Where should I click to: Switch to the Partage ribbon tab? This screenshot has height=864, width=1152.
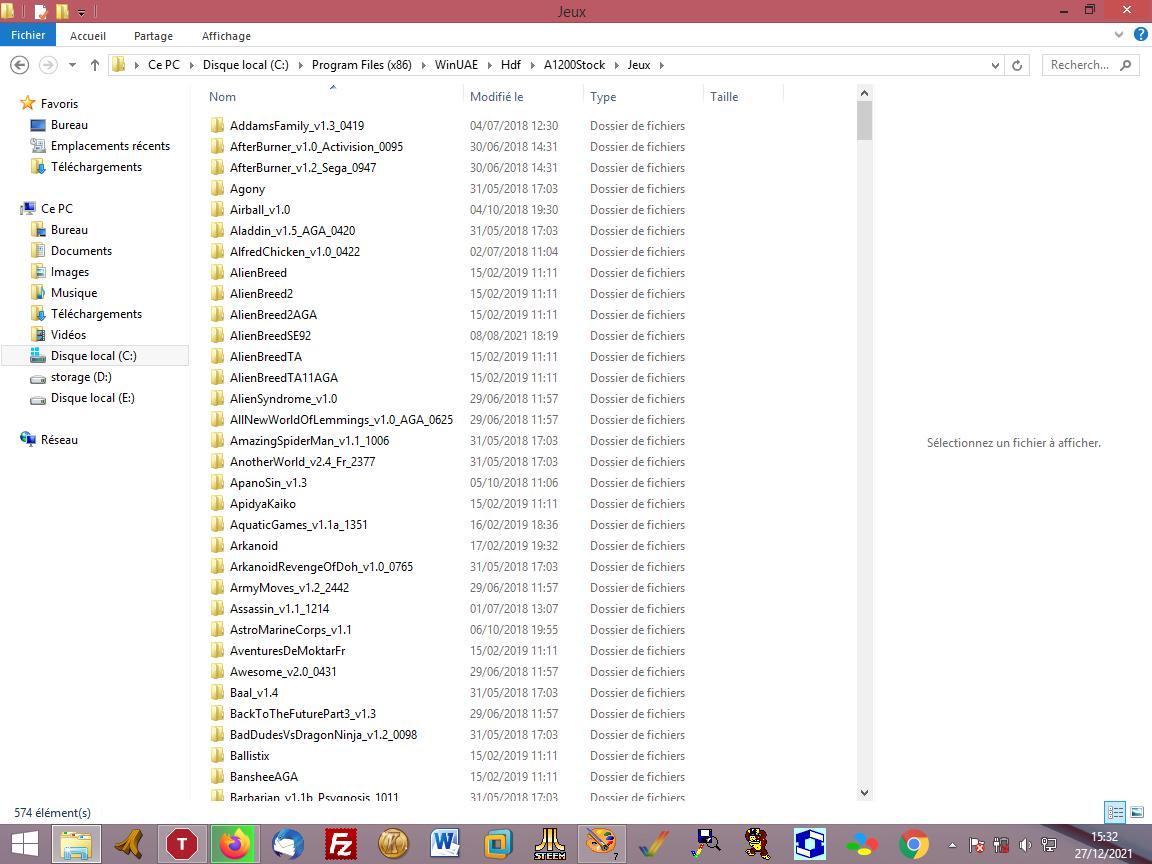pos(153,36)
